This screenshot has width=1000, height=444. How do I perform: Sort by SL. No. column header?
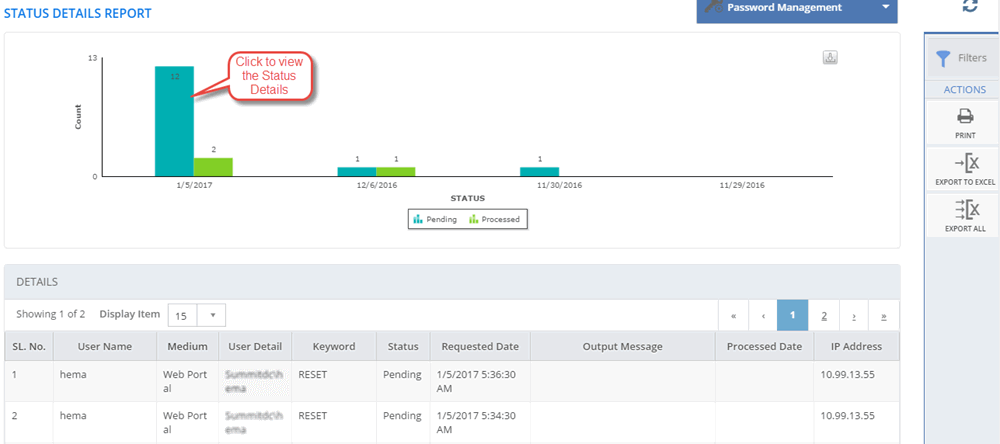coord(29,346)
